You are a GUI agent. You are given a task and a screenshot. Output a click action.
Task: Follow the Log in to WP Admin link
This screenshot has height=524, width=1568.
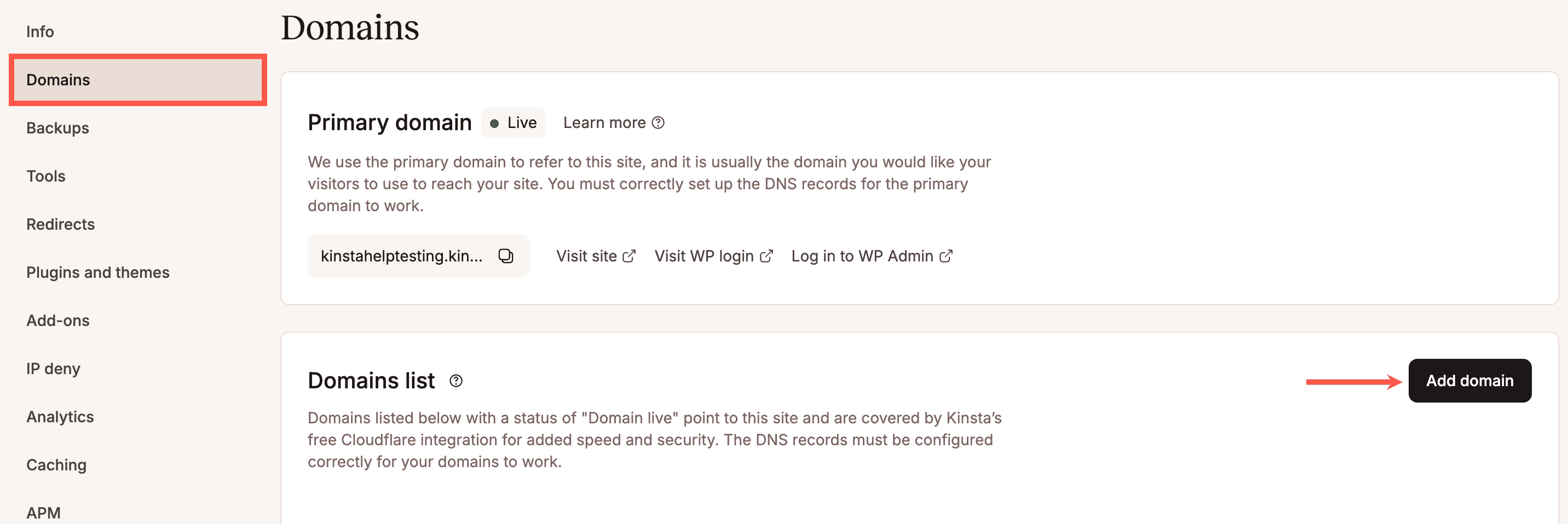pyautogui.click(x=862, y=256)
